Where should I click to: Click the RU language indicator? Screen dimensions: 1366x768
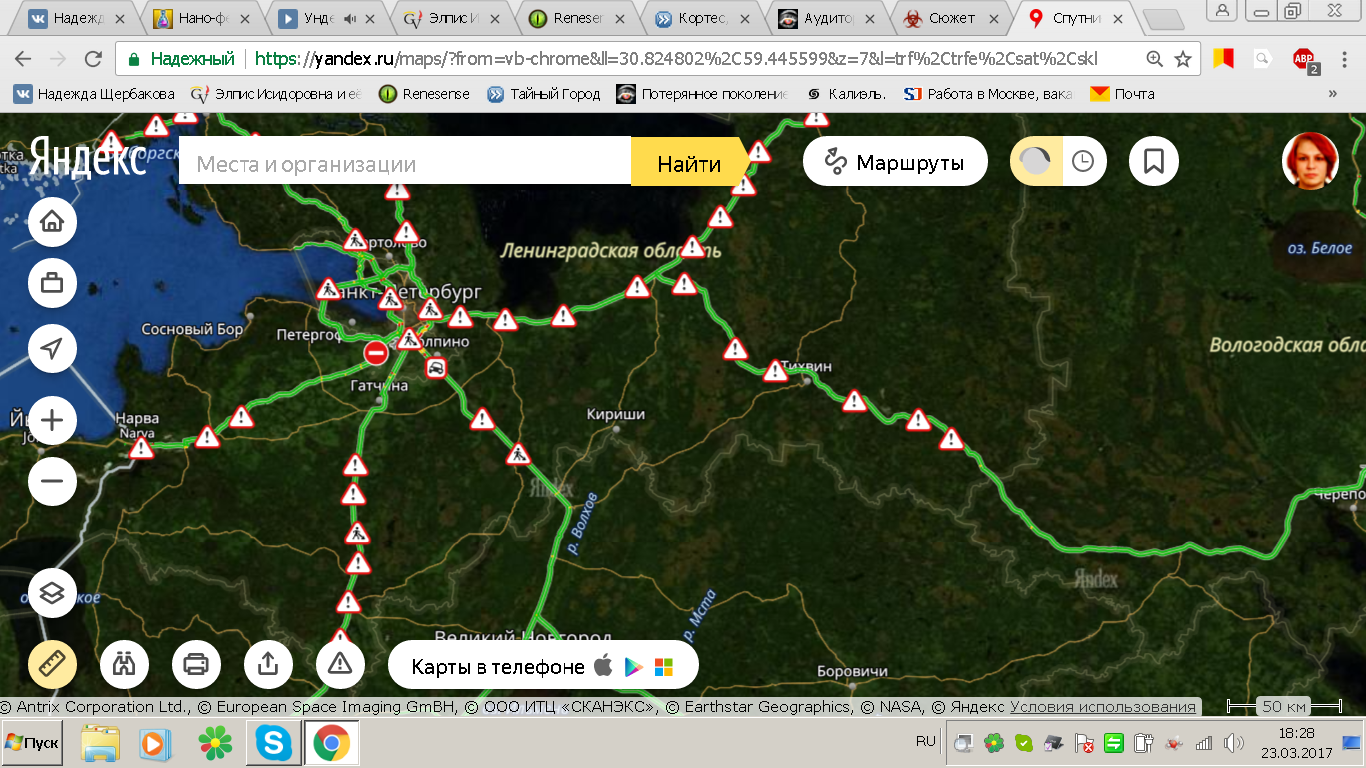click(x=926, y=742)
